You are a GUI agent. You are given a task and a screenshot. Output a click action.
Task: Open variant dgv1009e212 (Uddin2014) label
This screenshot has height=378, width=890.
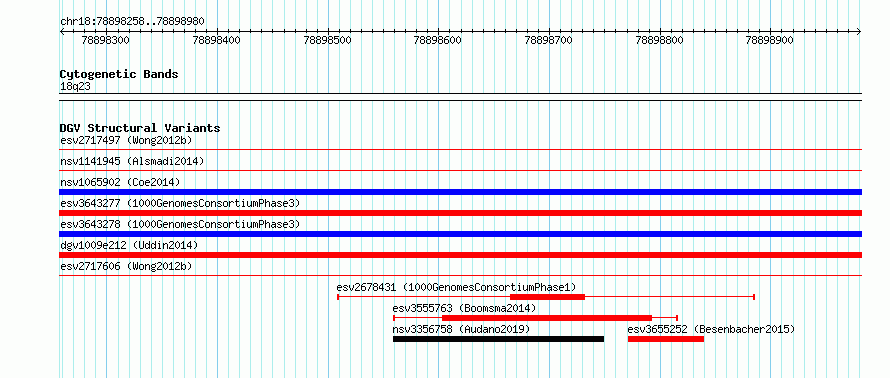pyautogui.click(x=129, y=245)
